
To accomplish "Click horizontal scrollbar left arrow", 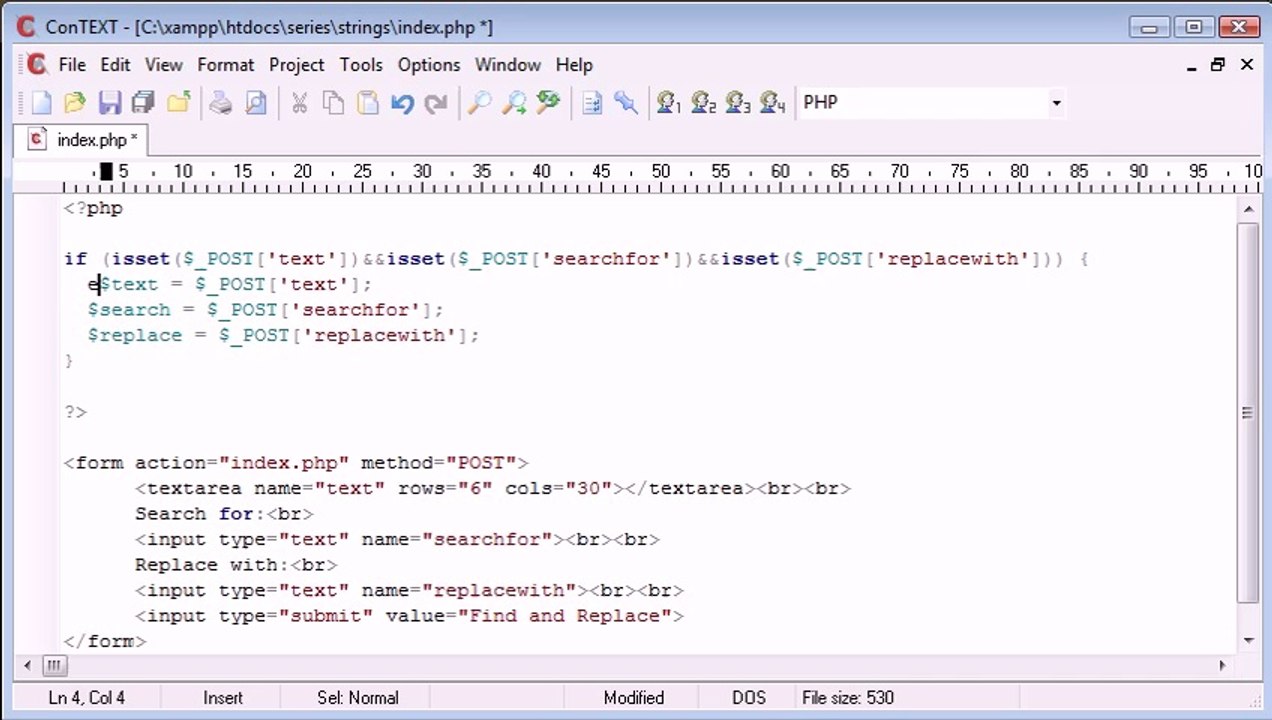I will click(27, 665).
